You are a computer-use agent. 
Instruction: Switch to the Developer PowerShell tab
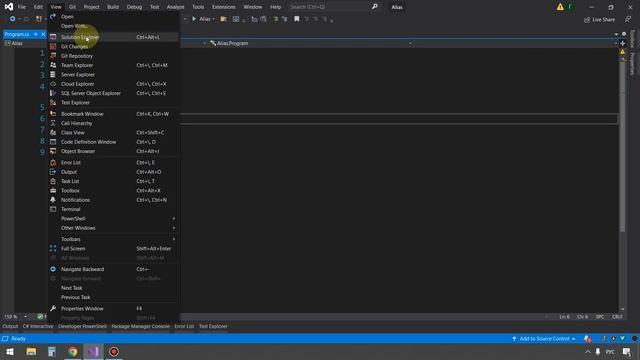coord(82,327)
